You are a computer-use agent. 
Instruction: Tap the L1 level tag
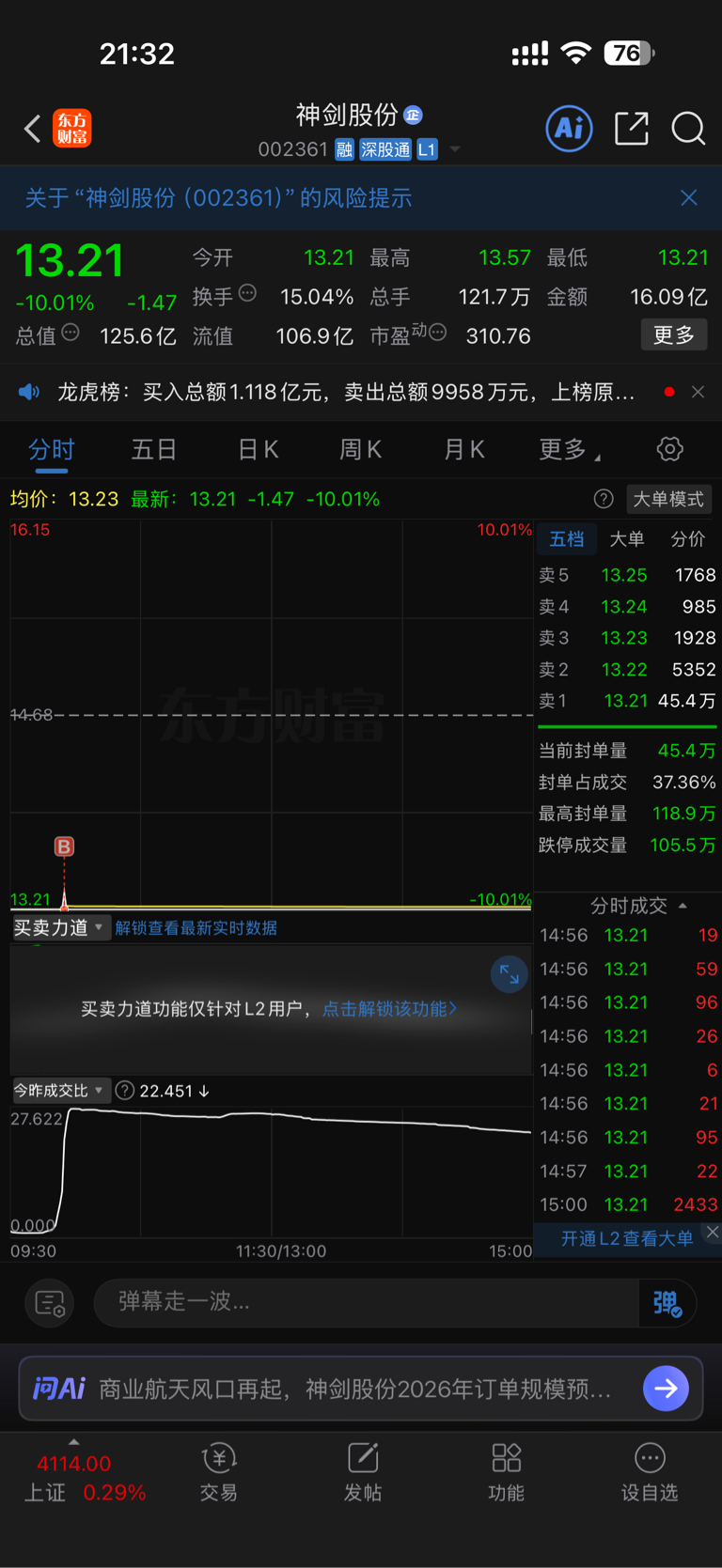coord(427,149)
